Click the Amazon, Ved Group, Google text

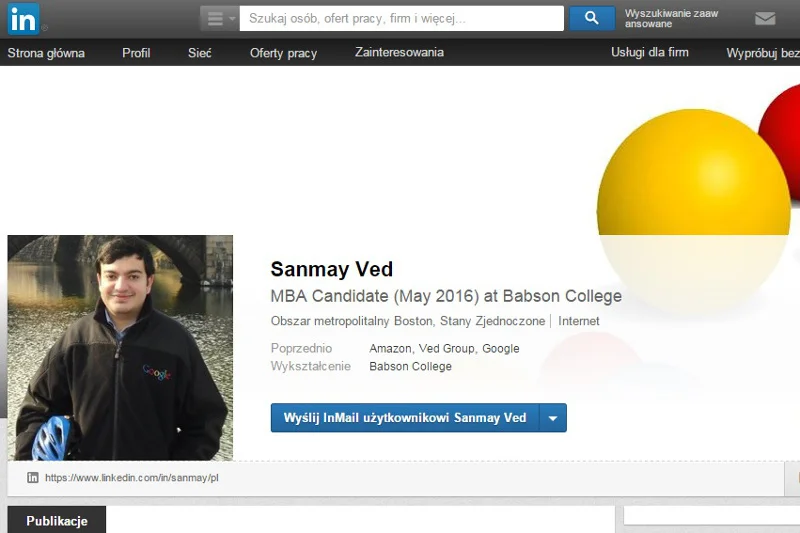coord(444,348)
